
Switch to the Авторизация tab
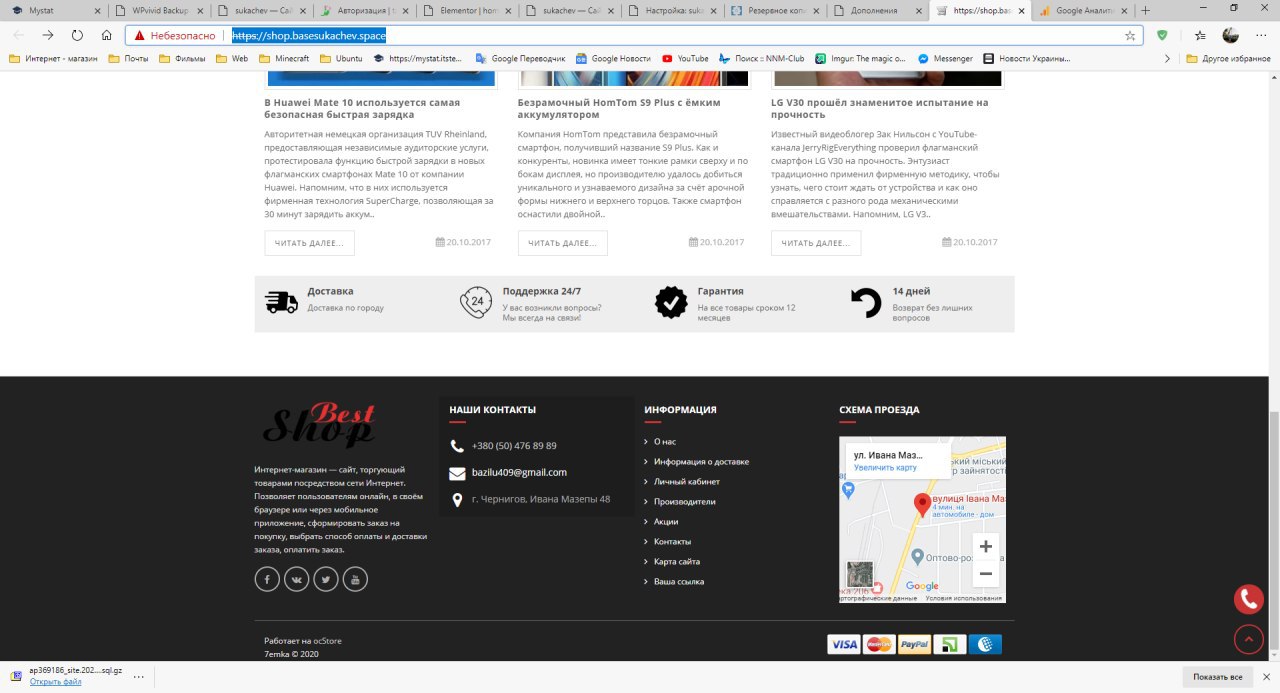[x=363, y=10]
